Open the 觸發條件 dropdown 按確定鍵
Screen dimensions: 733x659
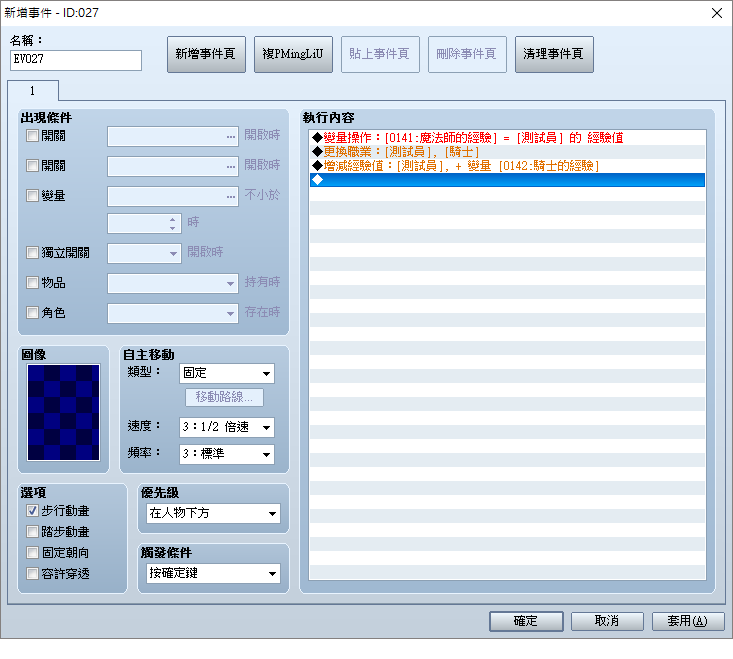click(x=213, y=573)
